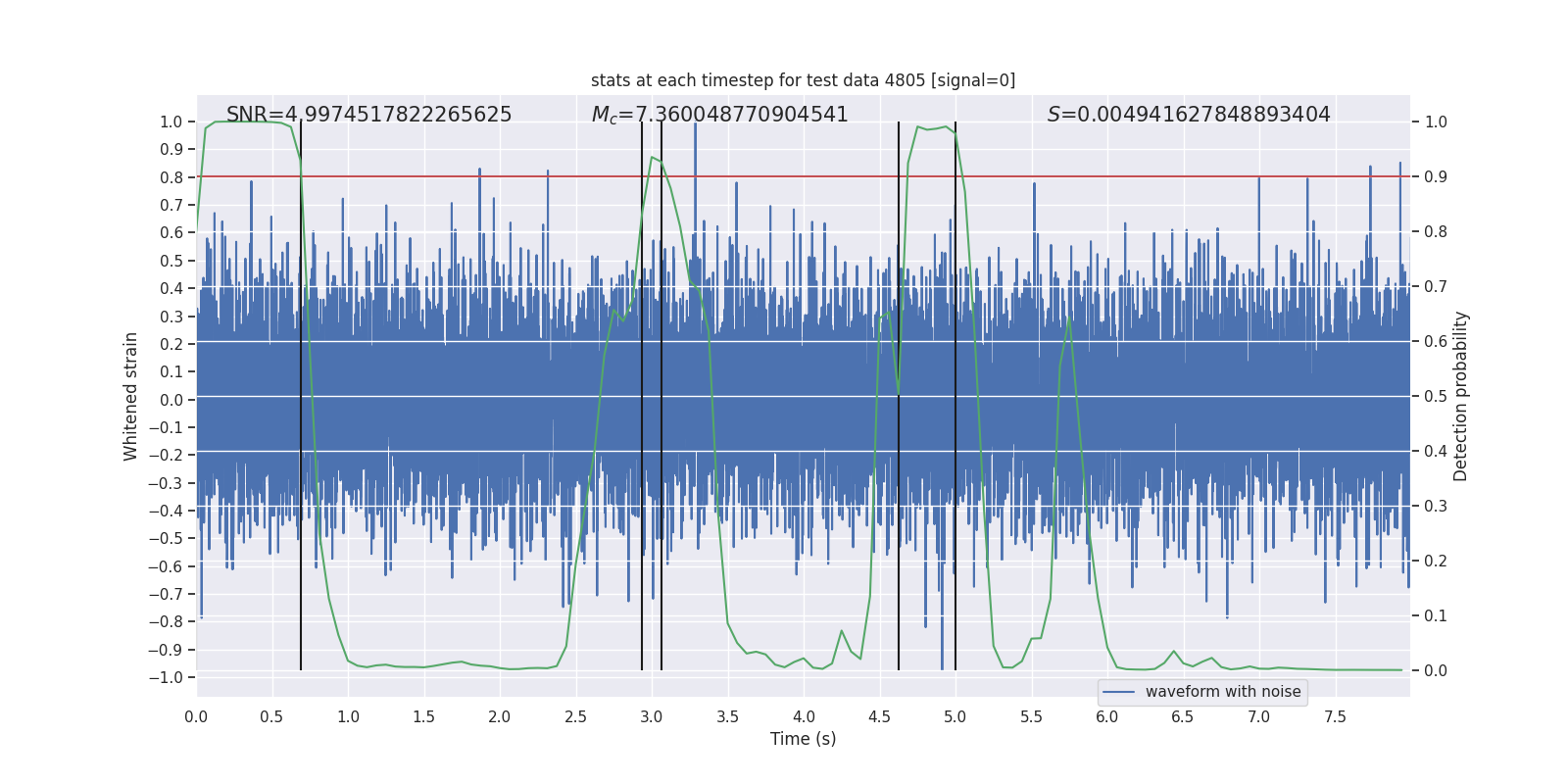The image size is (1568, 784).
Task: Click the "Whitened strain" axis label
Action: [131, 396]
